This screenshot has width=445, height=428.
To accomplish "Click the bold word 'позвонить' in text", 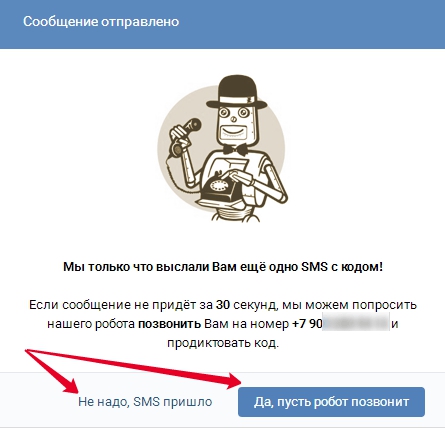I will (169, 324).
